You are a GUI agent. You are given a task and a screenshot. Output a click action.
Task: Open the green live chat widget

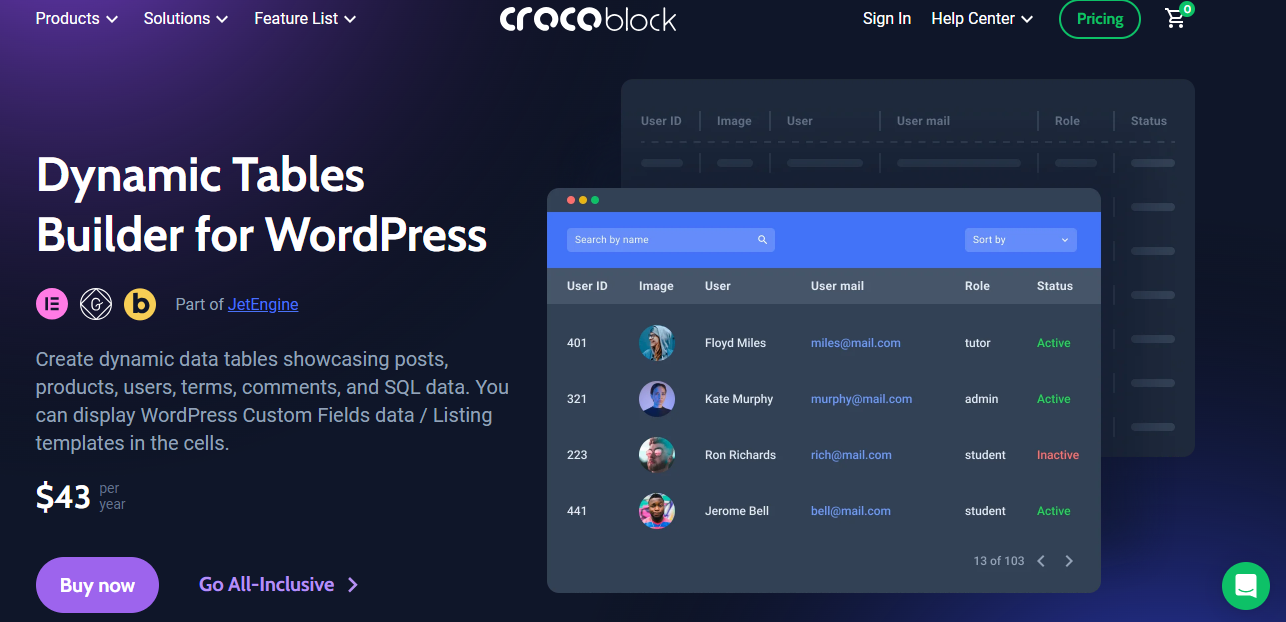tap(1245, 585)
